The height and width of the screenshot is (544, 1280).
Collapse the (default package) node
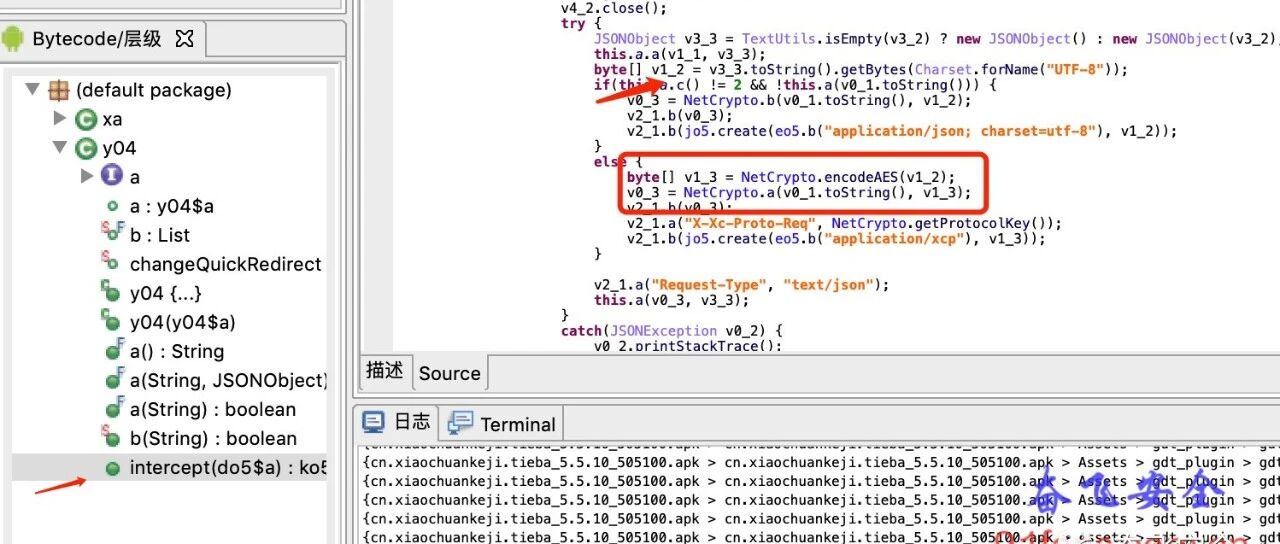[33, 90]
